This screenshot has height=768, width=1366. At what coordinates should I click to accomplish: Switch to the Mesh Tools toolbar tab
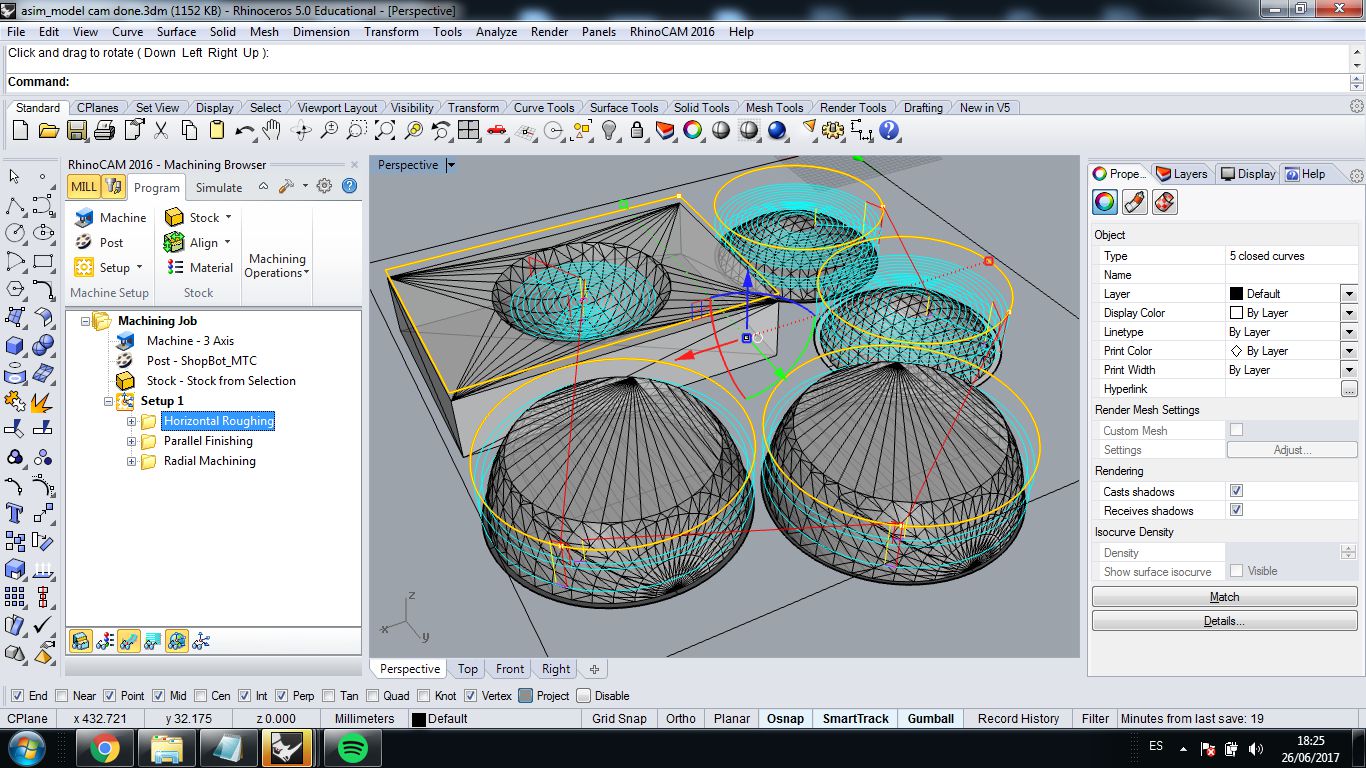[774, 107]
